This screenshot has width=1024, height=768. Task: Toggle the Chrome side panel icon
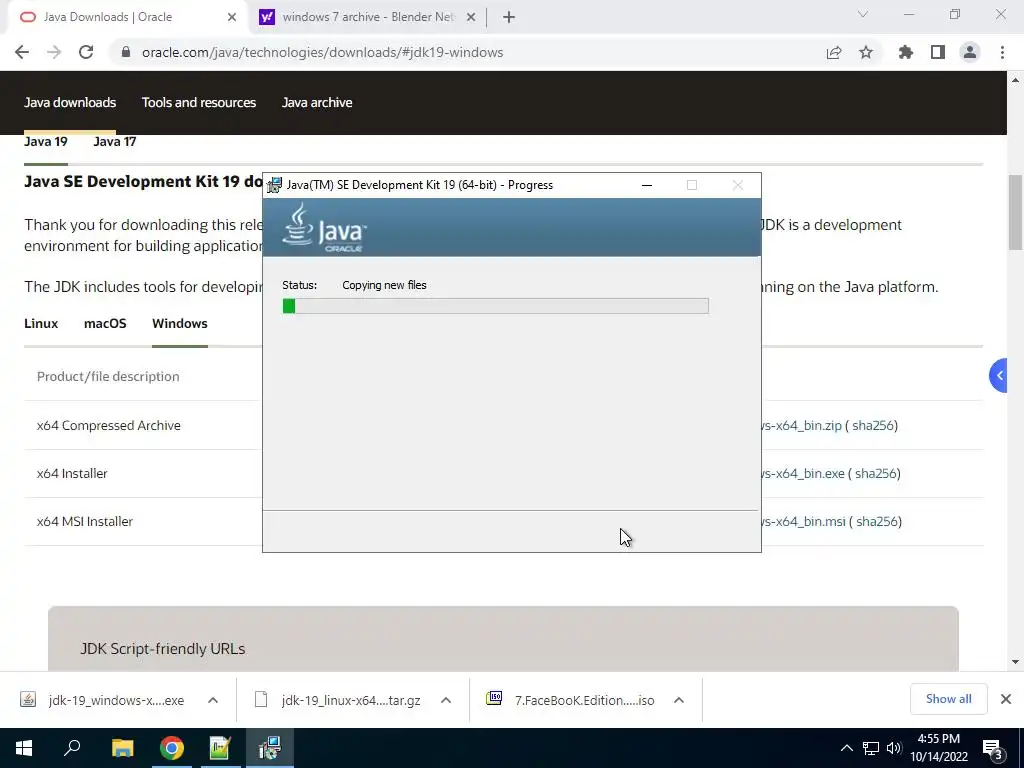[938, 52]
